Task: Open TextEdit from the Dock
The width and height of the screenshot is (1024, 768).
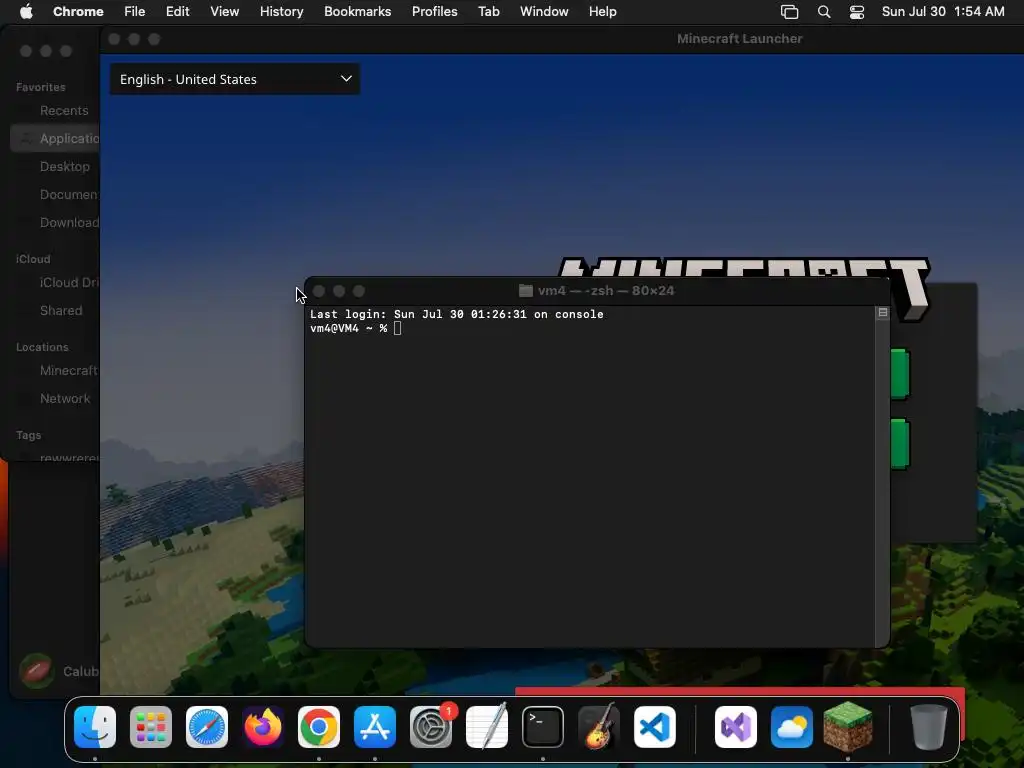Action: coord(487,727)
